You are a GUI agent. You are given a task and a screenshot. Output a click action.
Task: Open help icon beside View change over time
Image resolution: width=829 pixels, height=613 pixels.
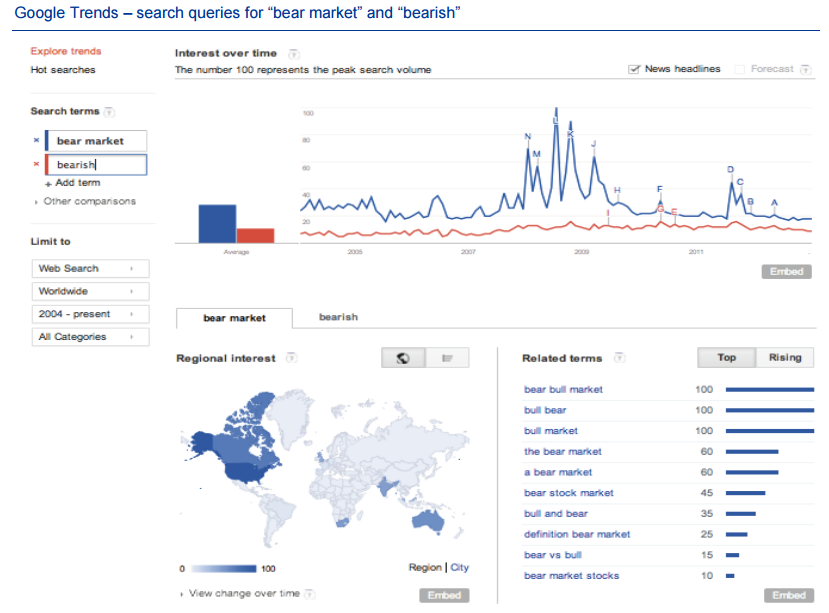(x=310, y=594)
